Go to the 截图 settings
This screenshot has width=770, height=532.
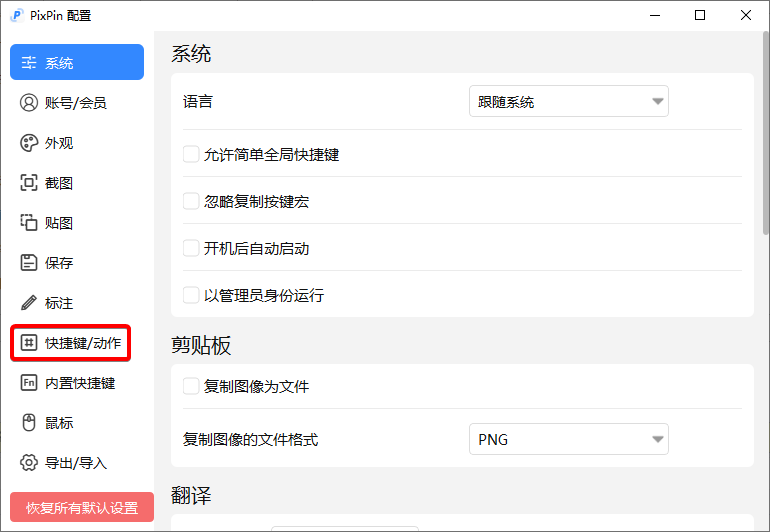click(77, 183)
